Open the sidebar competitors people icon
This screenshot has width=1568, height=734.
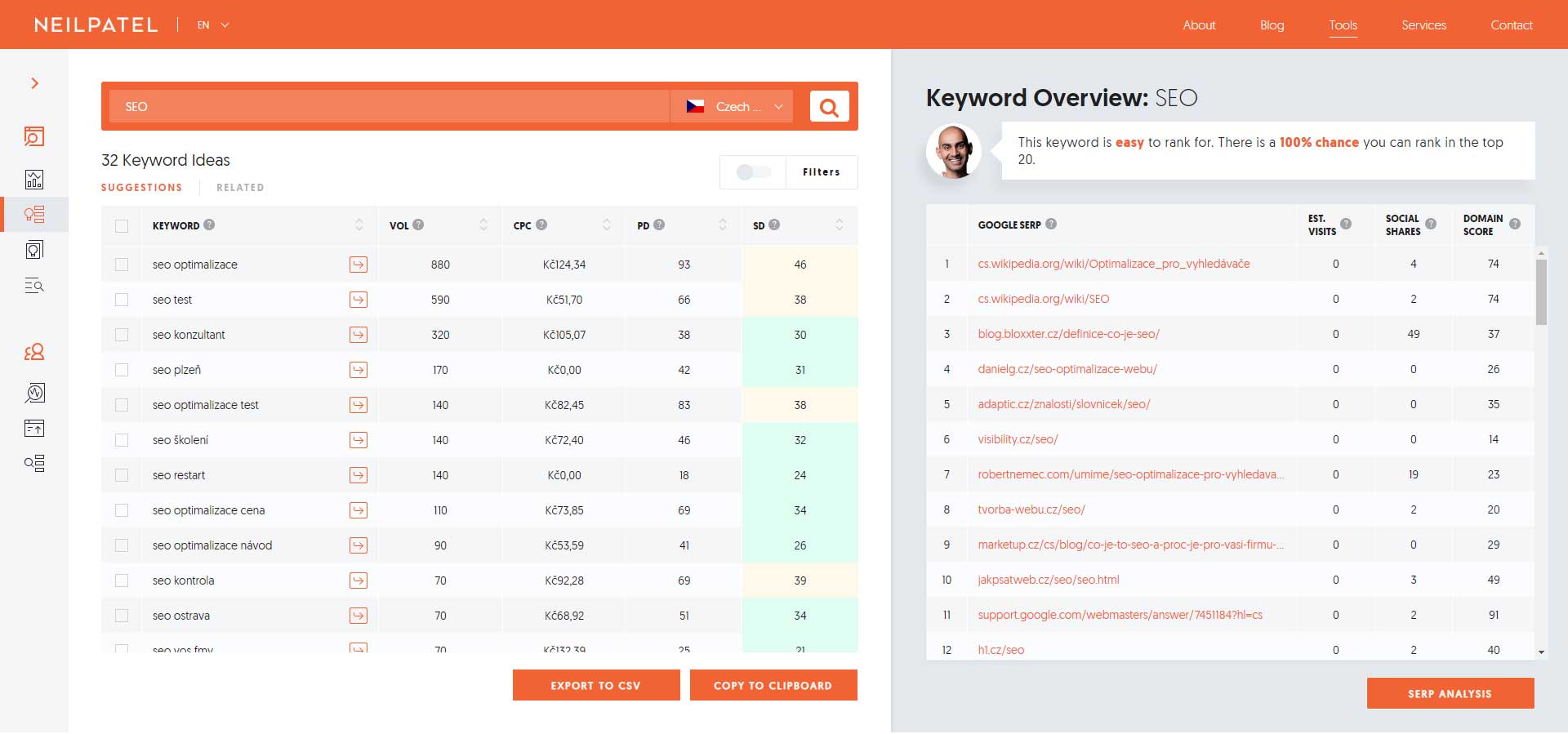34,352
